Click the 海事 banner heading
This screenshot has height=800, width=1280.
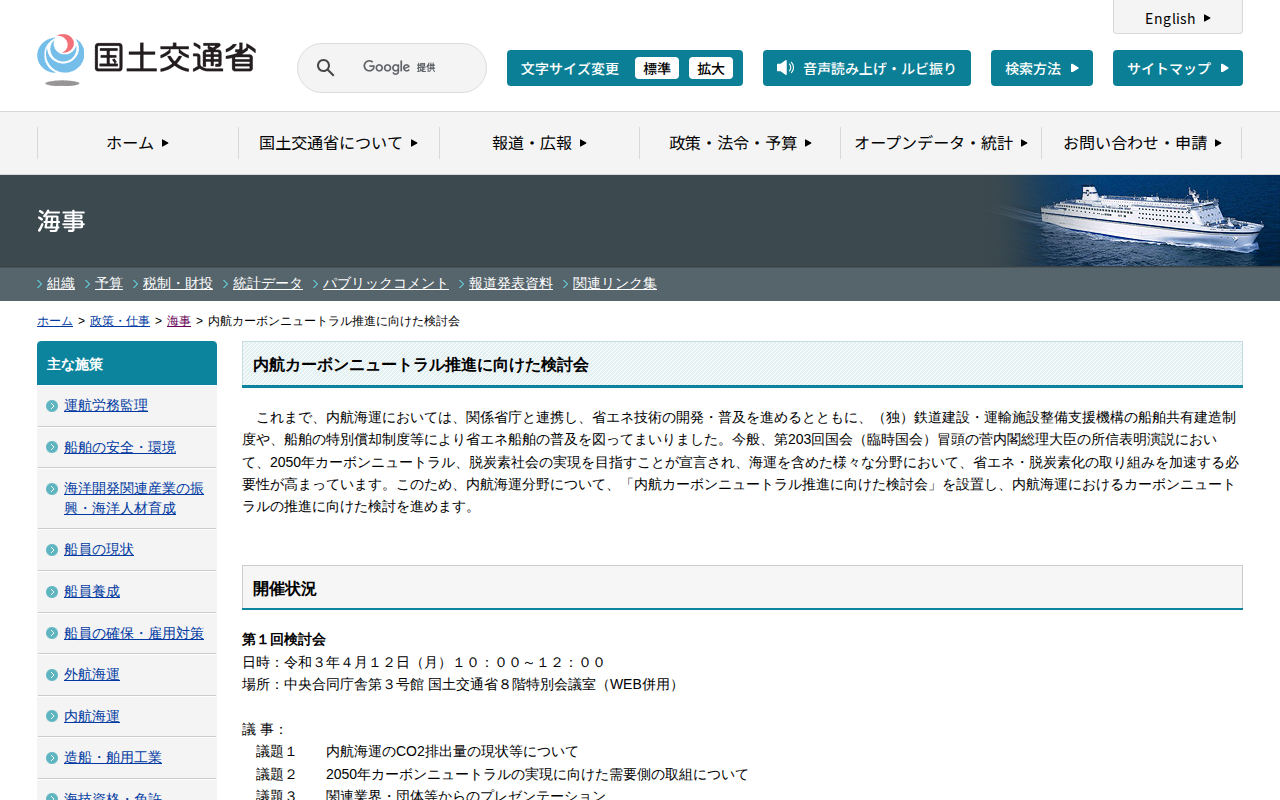pos(61,221)
